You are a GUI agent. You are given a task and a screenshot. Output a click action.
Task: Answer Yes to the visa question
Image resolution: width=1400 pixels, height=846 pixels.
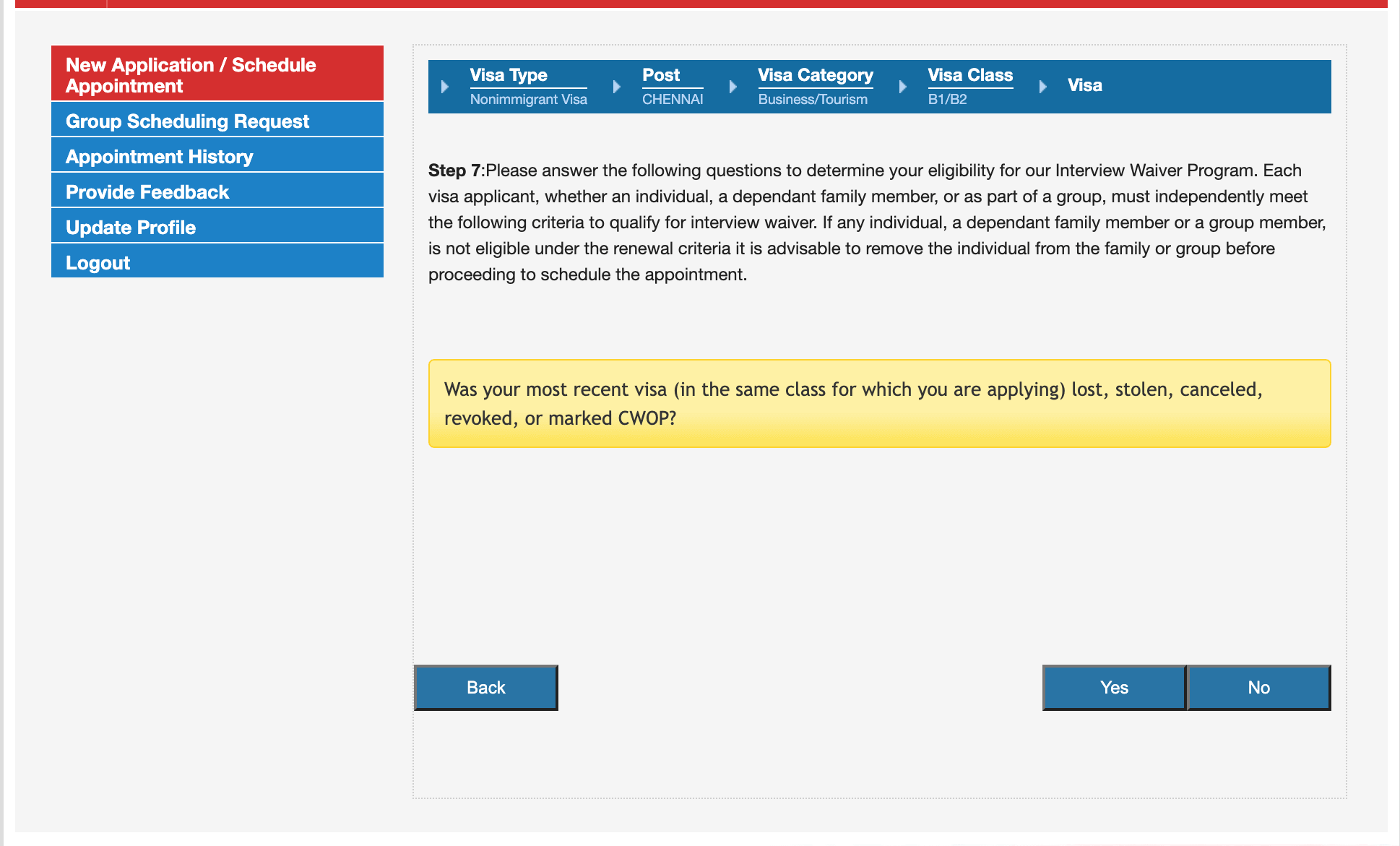(1114, 688)
